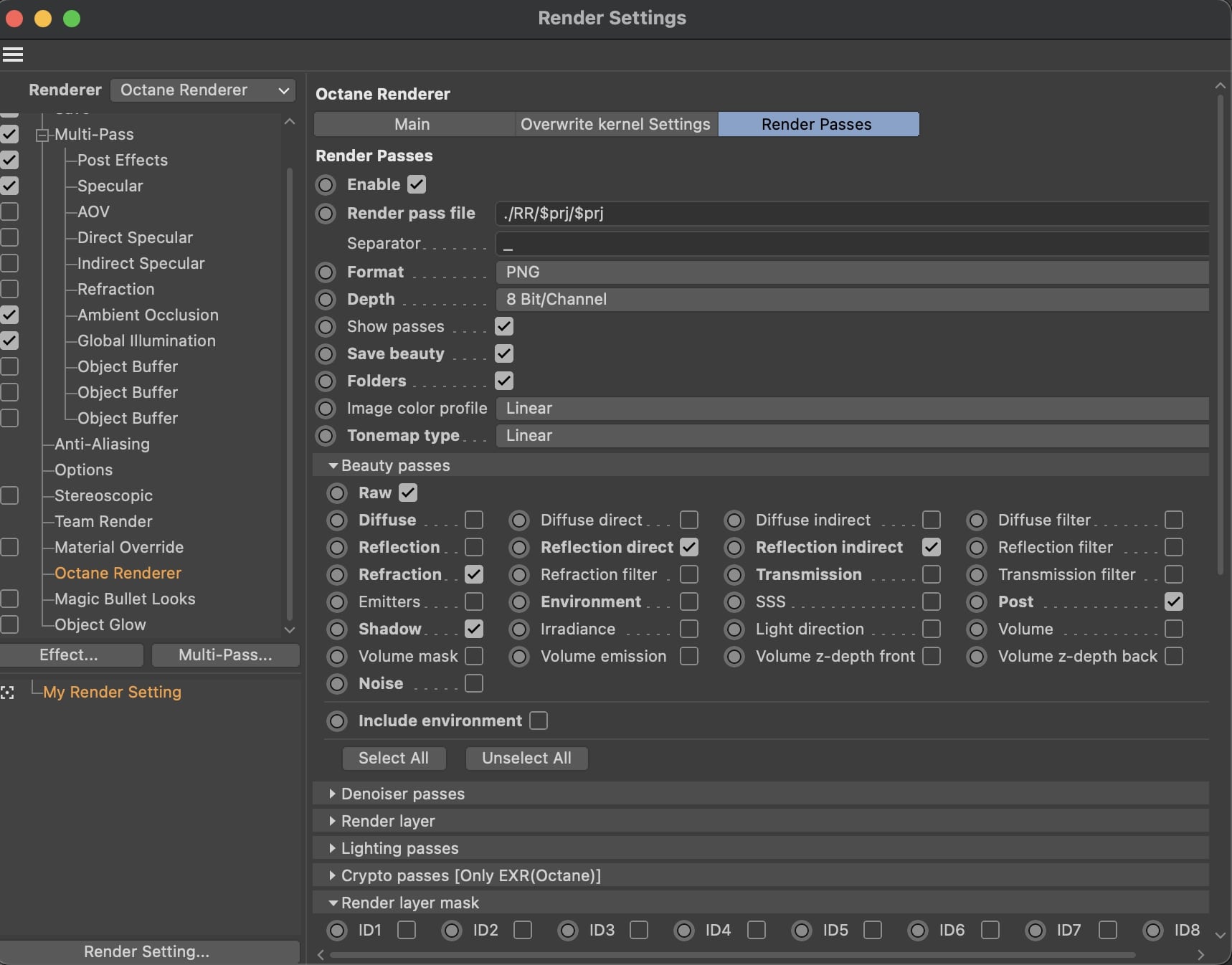Select the Render Passes tab
This screenshot has width=1232, height=965.
[x=818, y=124]
